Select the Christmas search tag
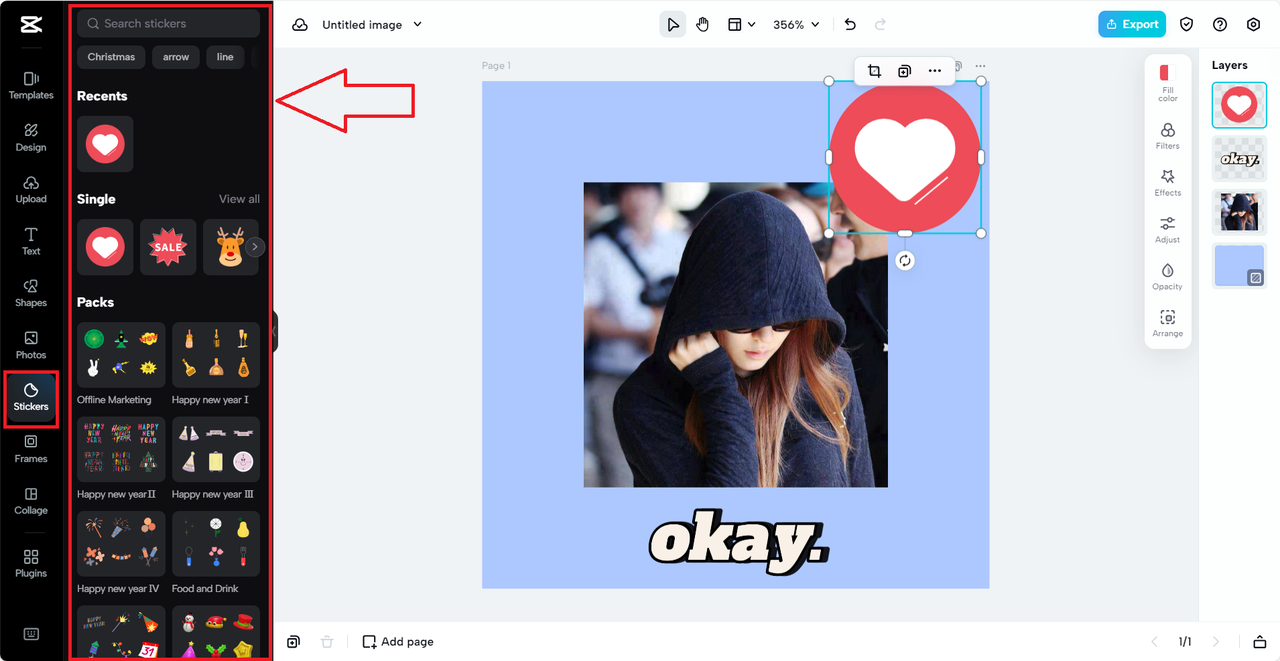The height and width of the screenshot is (661, 1280). 111,57
